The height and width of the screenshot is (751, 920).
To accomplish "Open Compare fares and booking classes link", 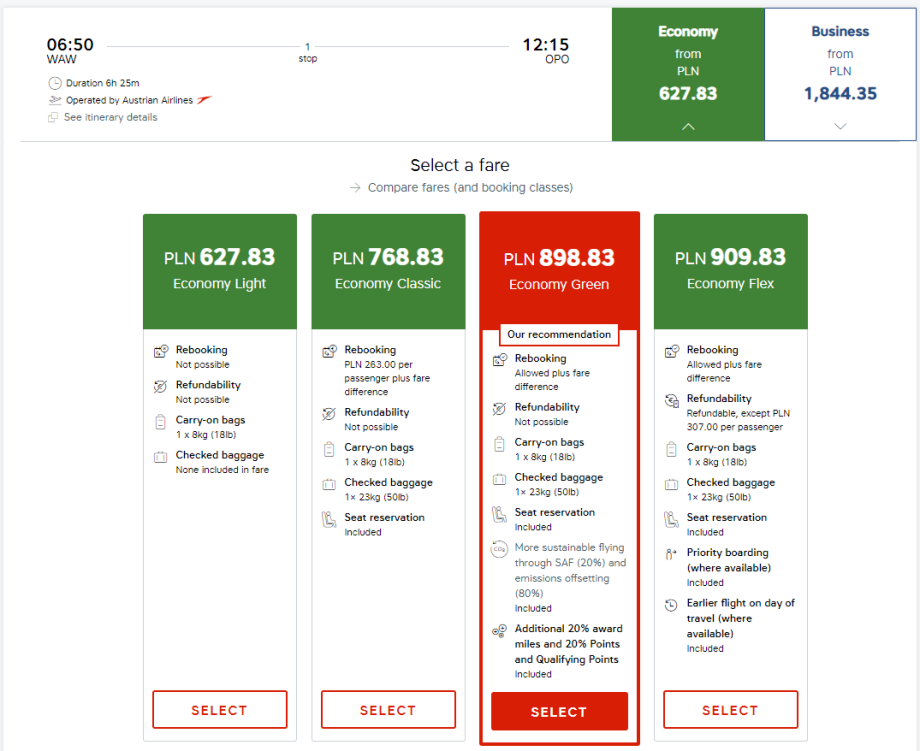I will (x=470, y=188).
